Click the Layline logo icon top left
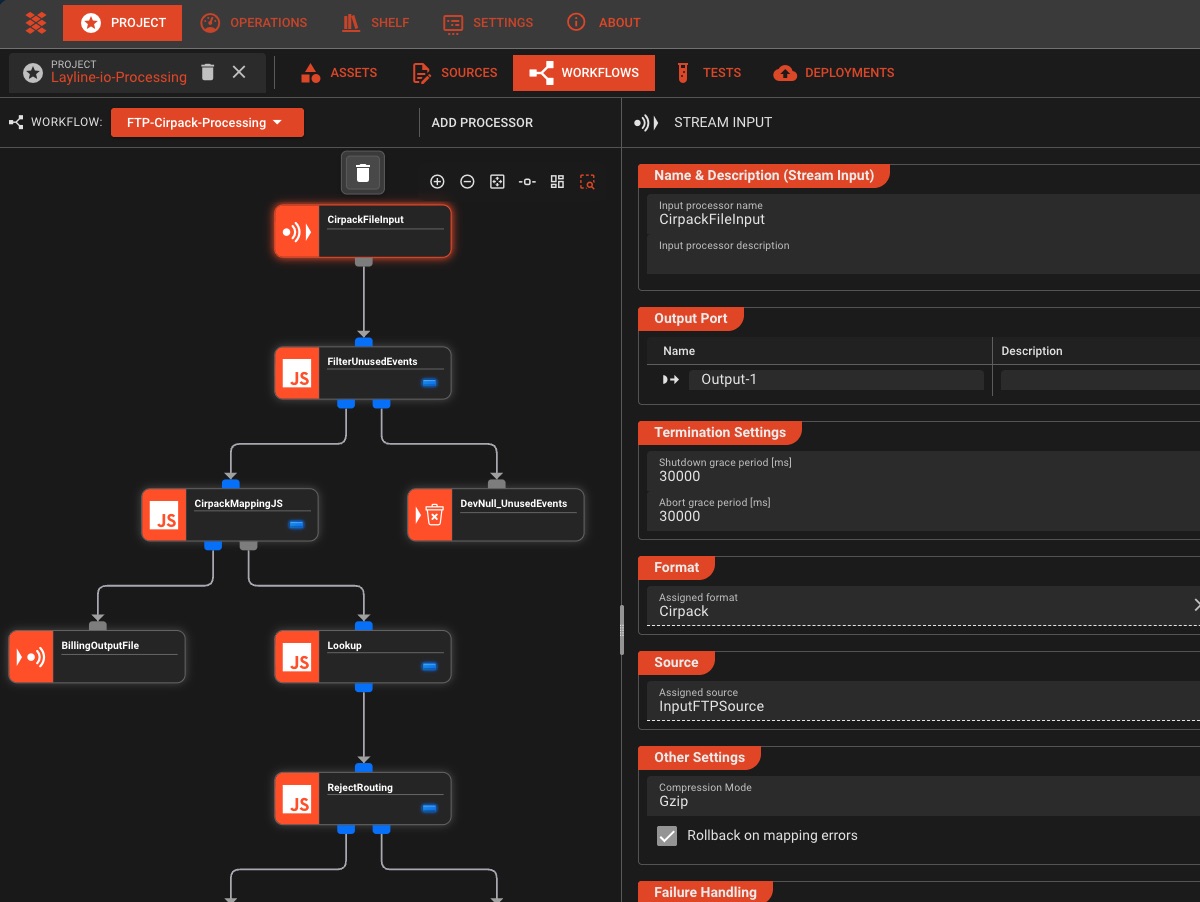Screen dimensions: 1200x902 (34, 22)
